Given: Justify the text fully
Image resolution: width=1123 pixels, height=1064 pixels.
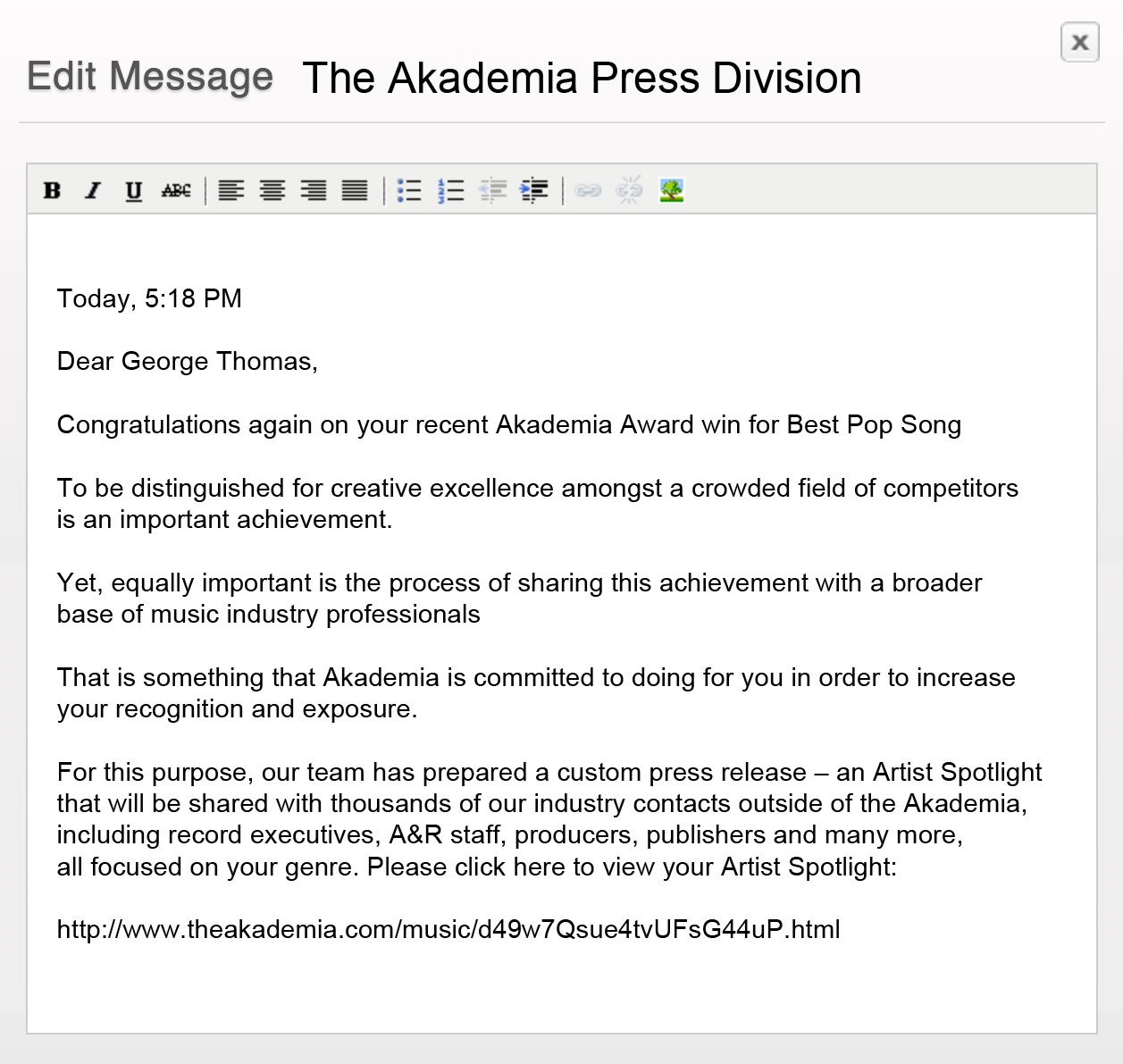Looking at the screenshot, I should 355,190.
